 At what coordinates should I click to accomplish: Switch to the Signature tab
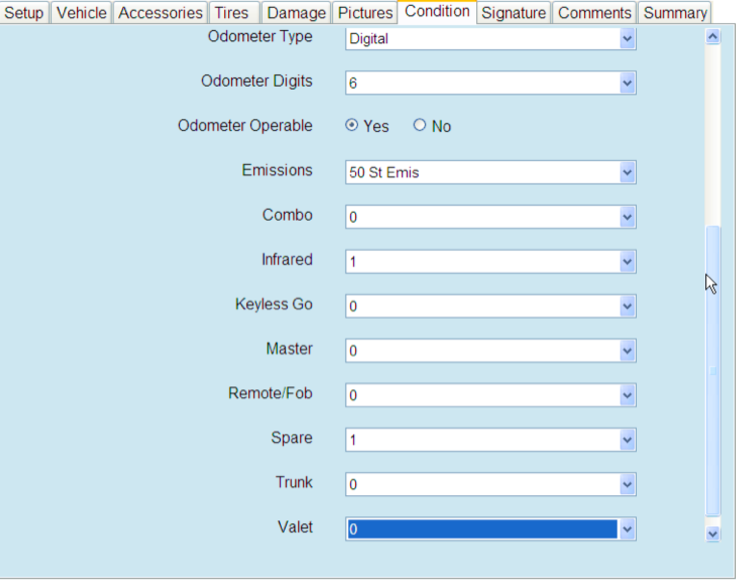click(x=514, y=13)
